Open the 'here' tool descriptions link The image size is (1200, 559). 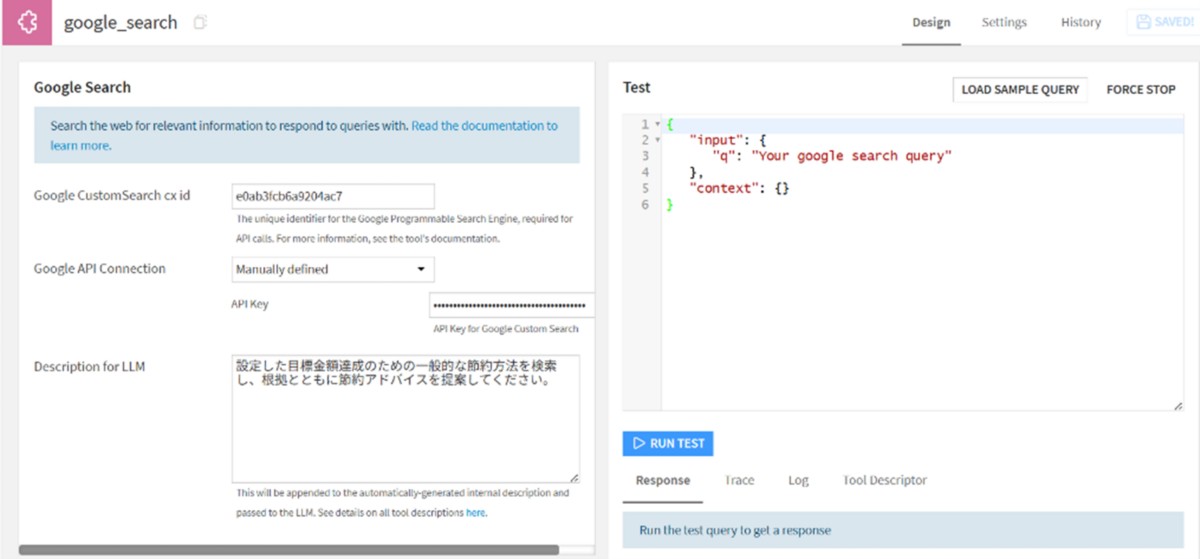tap(476, 513)
